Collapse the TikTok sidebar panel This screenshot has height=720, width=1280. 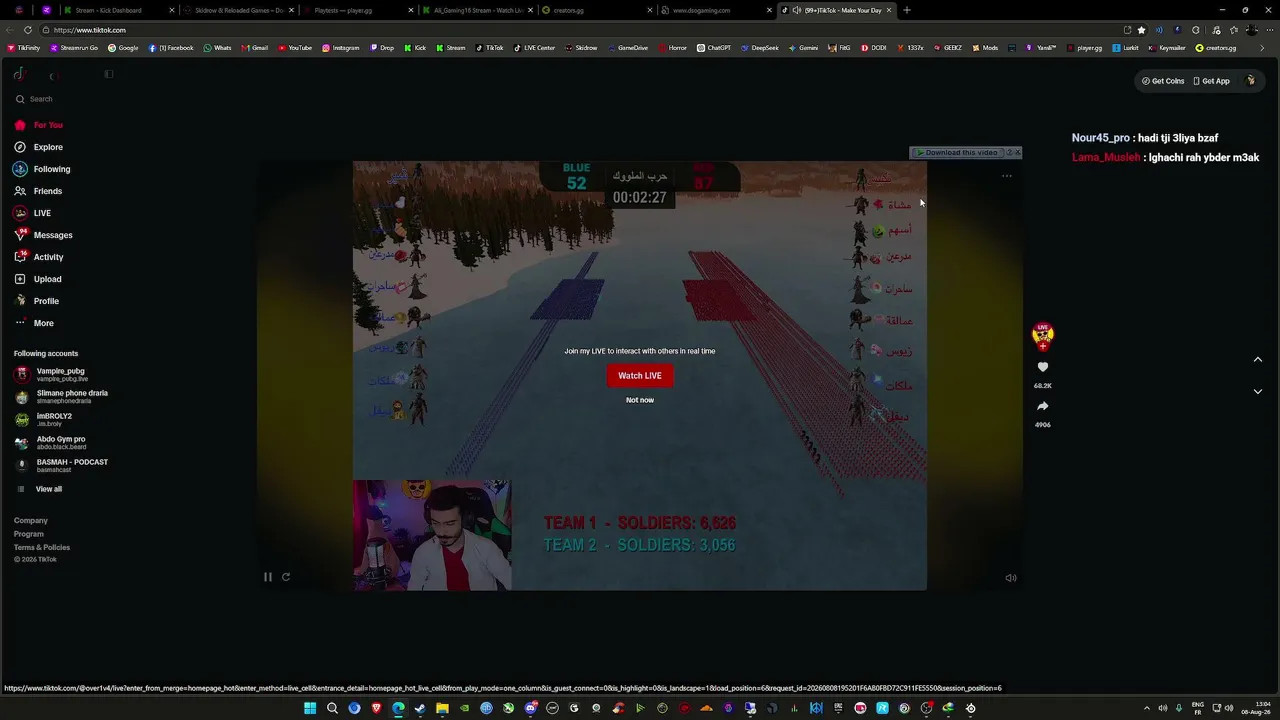pyautogui.click(x=109, y=74)
